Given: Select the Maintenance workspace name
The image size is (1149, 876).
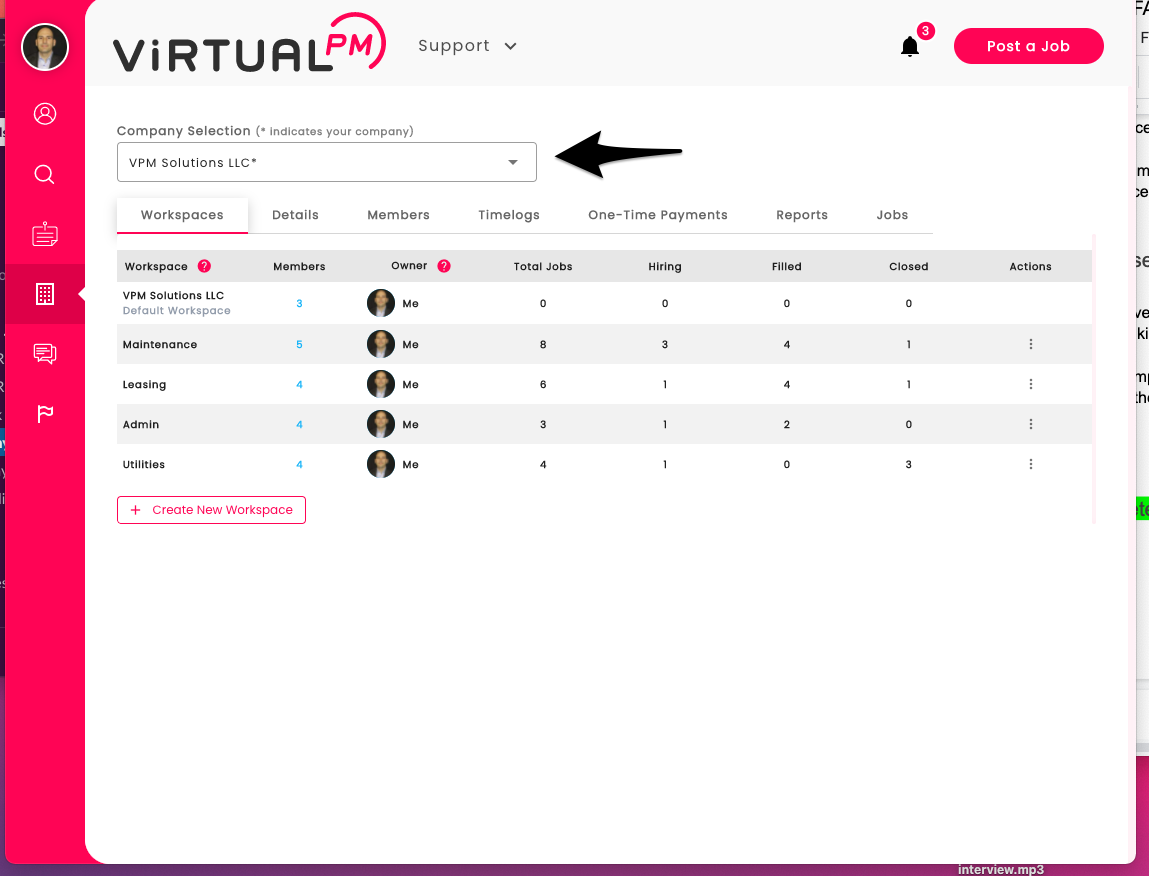Looking at the screenshot, I should click(x=160, y=345).
